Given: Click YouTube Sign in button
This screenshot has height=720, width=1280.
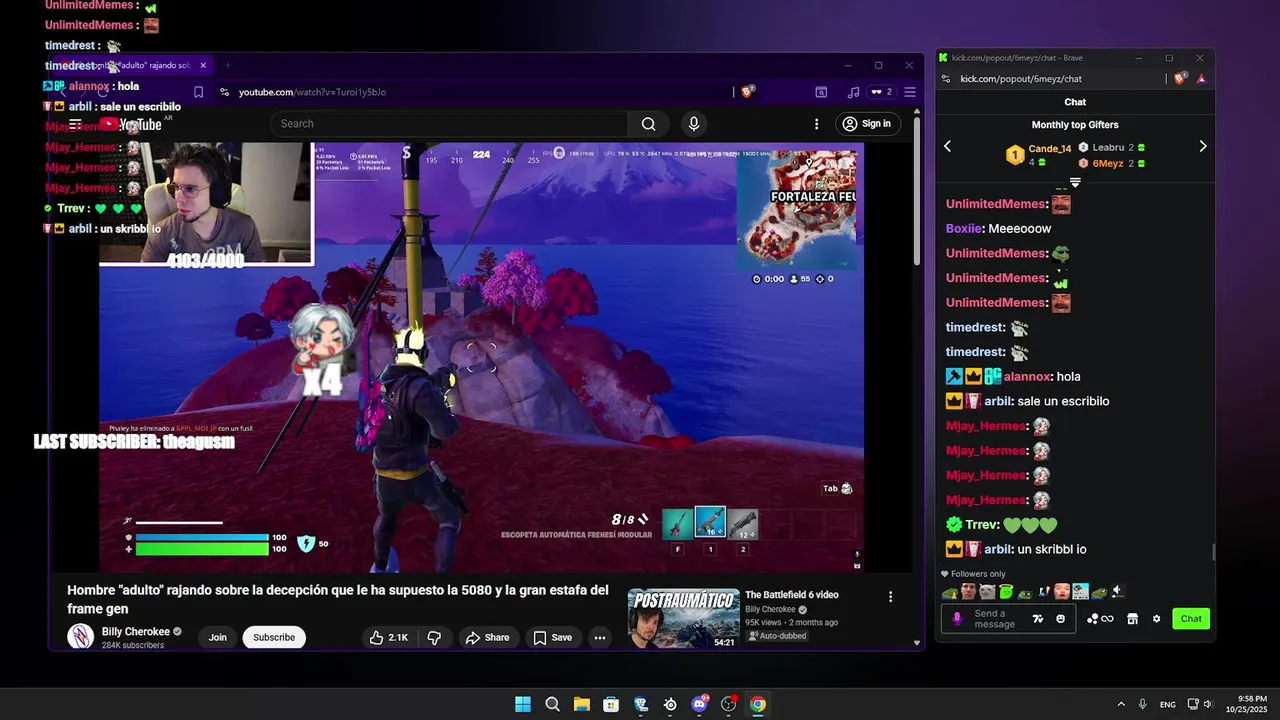Looking at the screenshot, I should tap(867, 124).
